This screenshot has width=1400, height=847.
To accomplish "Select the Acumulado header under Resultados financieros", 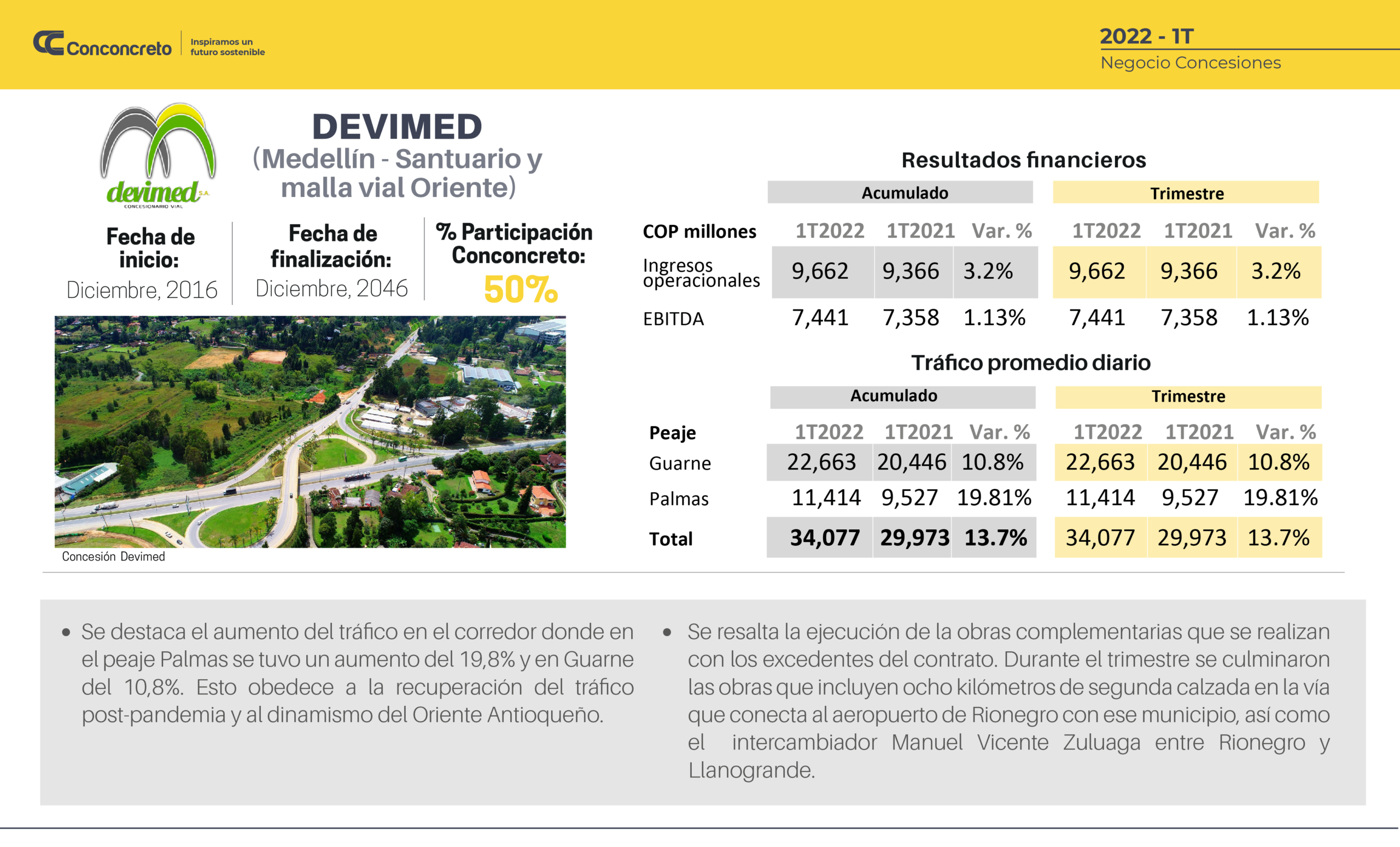I will (x=904, y=193).
